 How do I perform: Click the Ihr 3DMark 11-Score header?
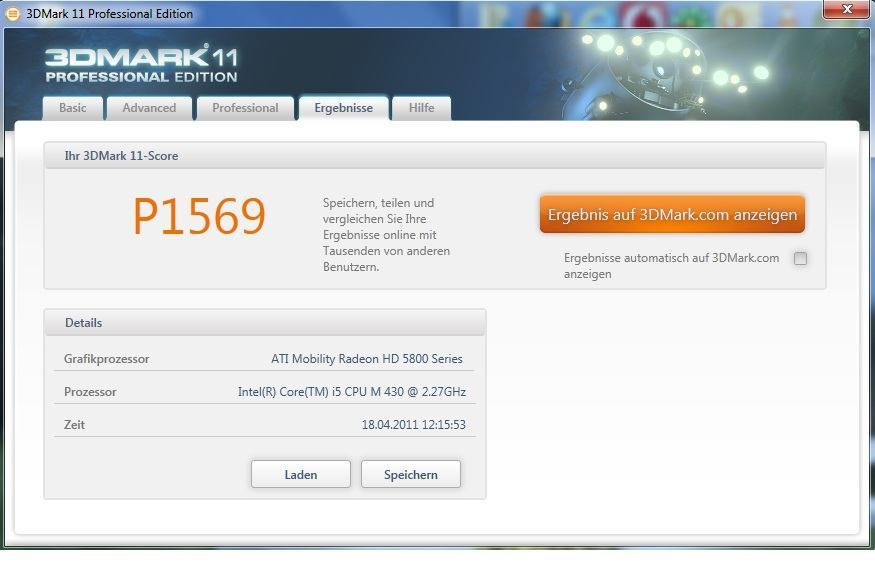pos(435,156)
